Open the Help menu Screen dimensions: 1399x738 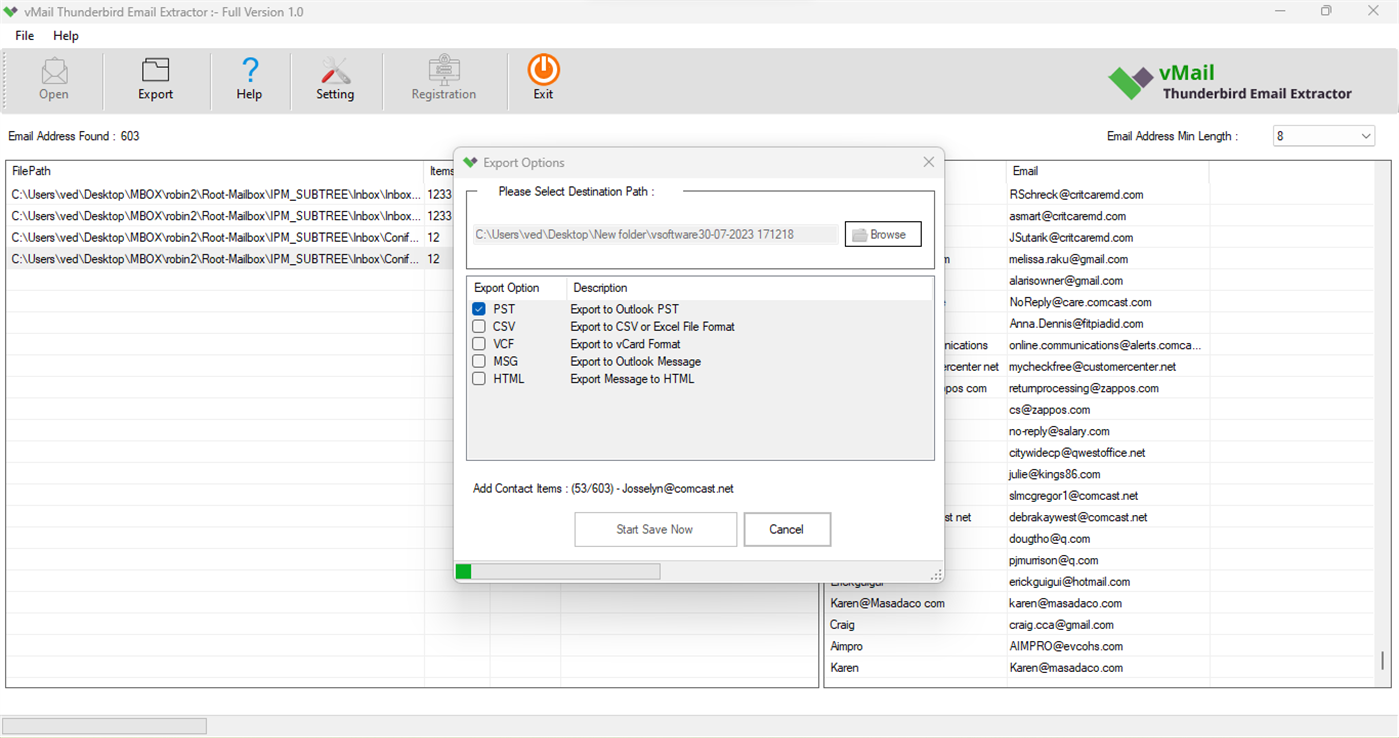tap(66, 35)
